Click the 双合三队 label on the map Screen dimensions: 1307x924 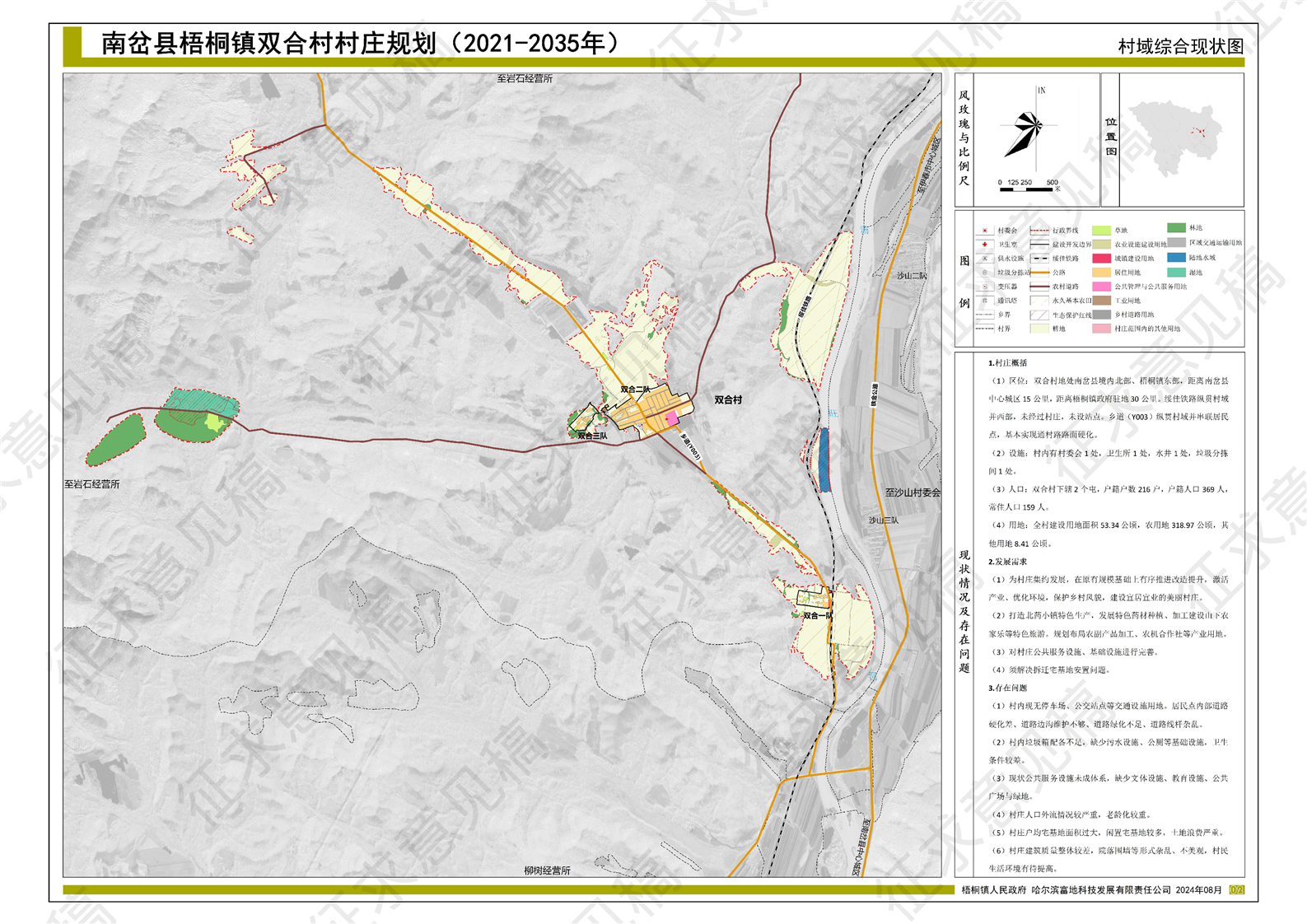[592, 436]
